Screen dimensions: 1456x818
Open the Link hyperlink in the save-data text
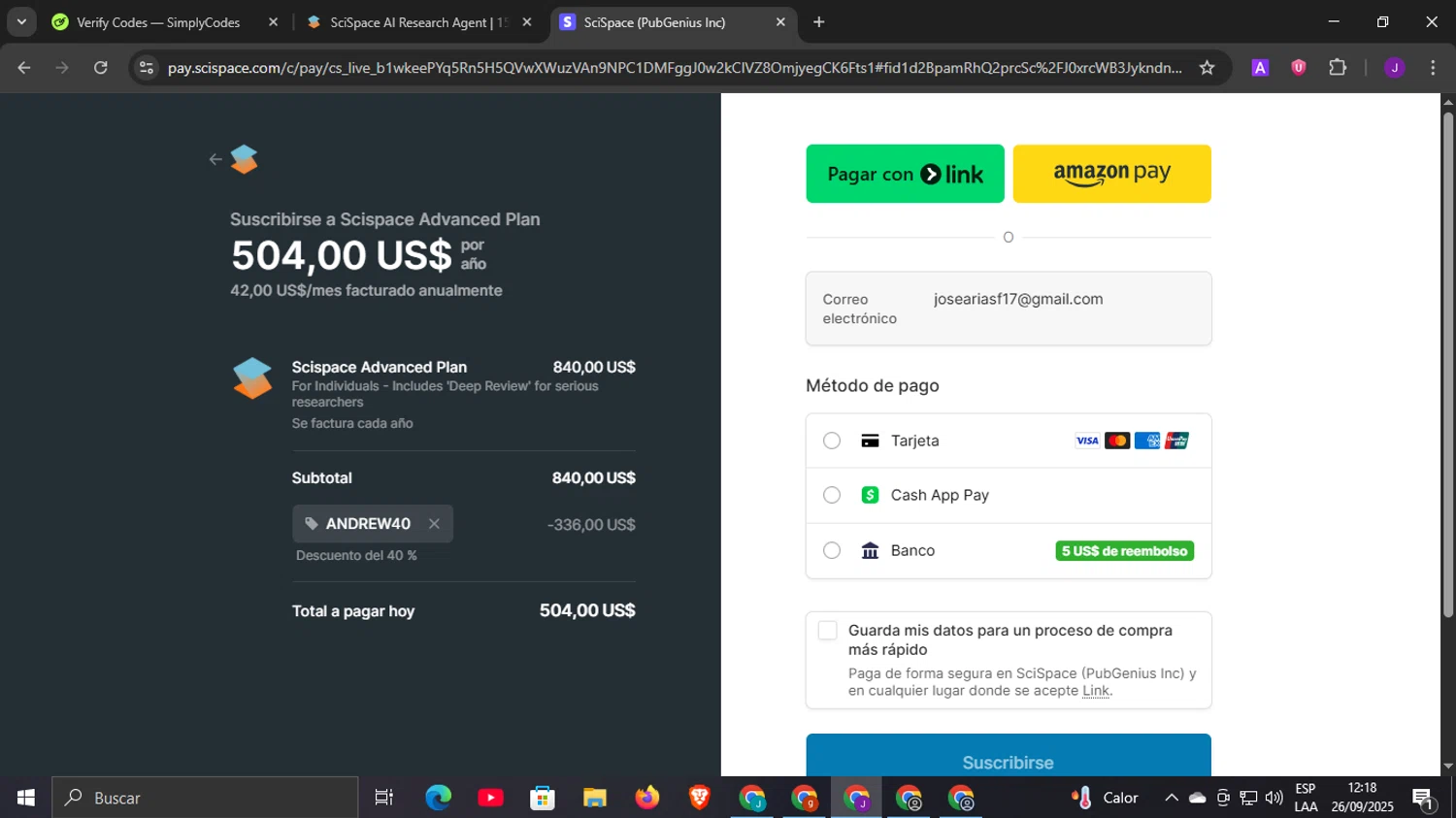(1096, 691)
